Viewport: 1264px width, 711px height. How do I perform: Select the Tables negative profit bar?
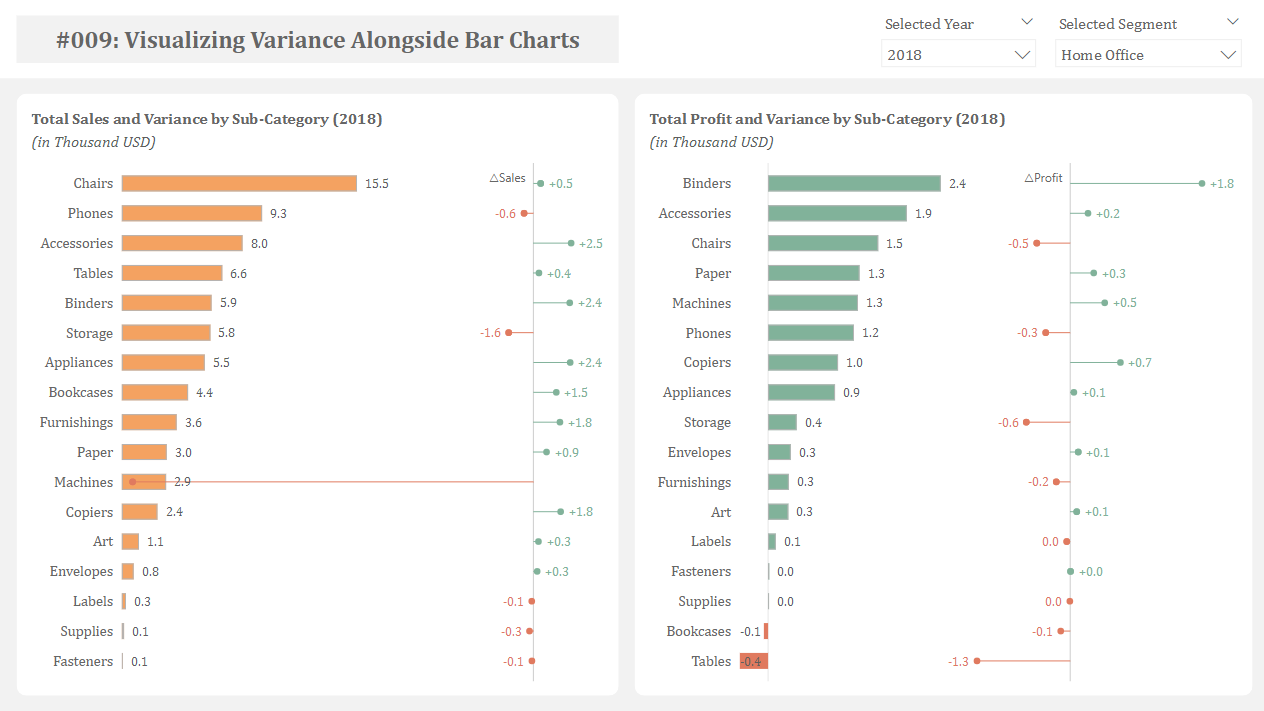pyautogui.click(x=752, y=661)
